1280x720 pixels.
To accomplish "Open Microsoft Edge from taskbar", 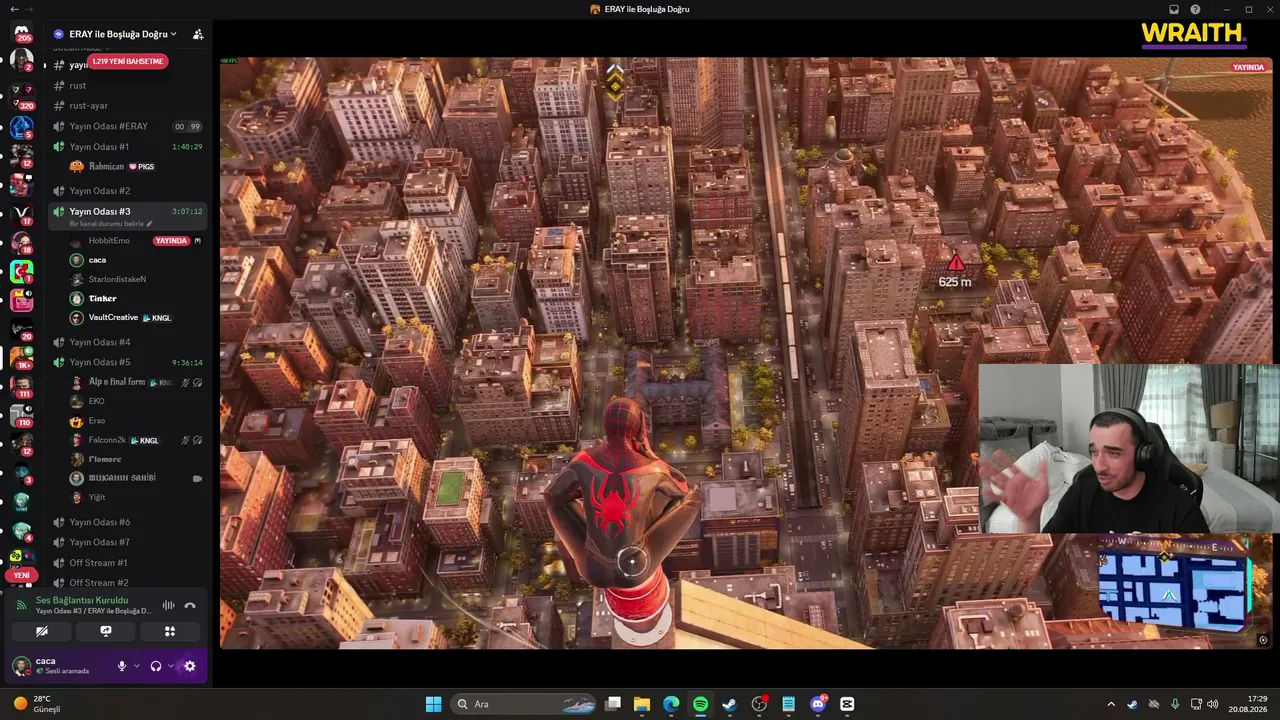I will pos(671,704).
